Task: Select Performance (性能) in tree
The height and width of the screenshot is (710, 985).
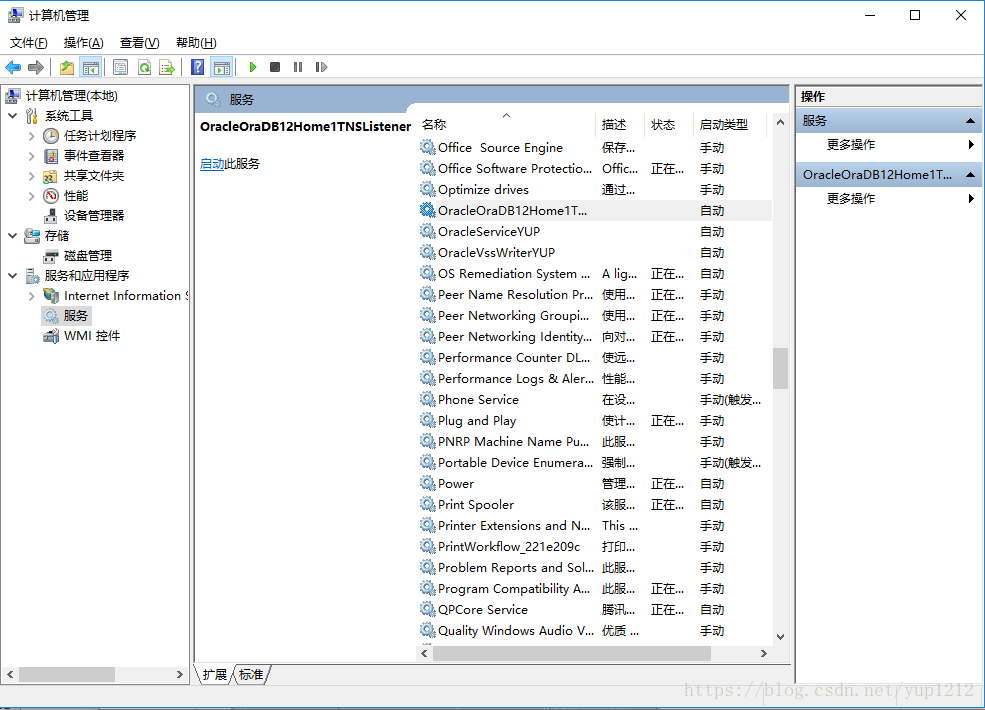Action: pos(75,196)
